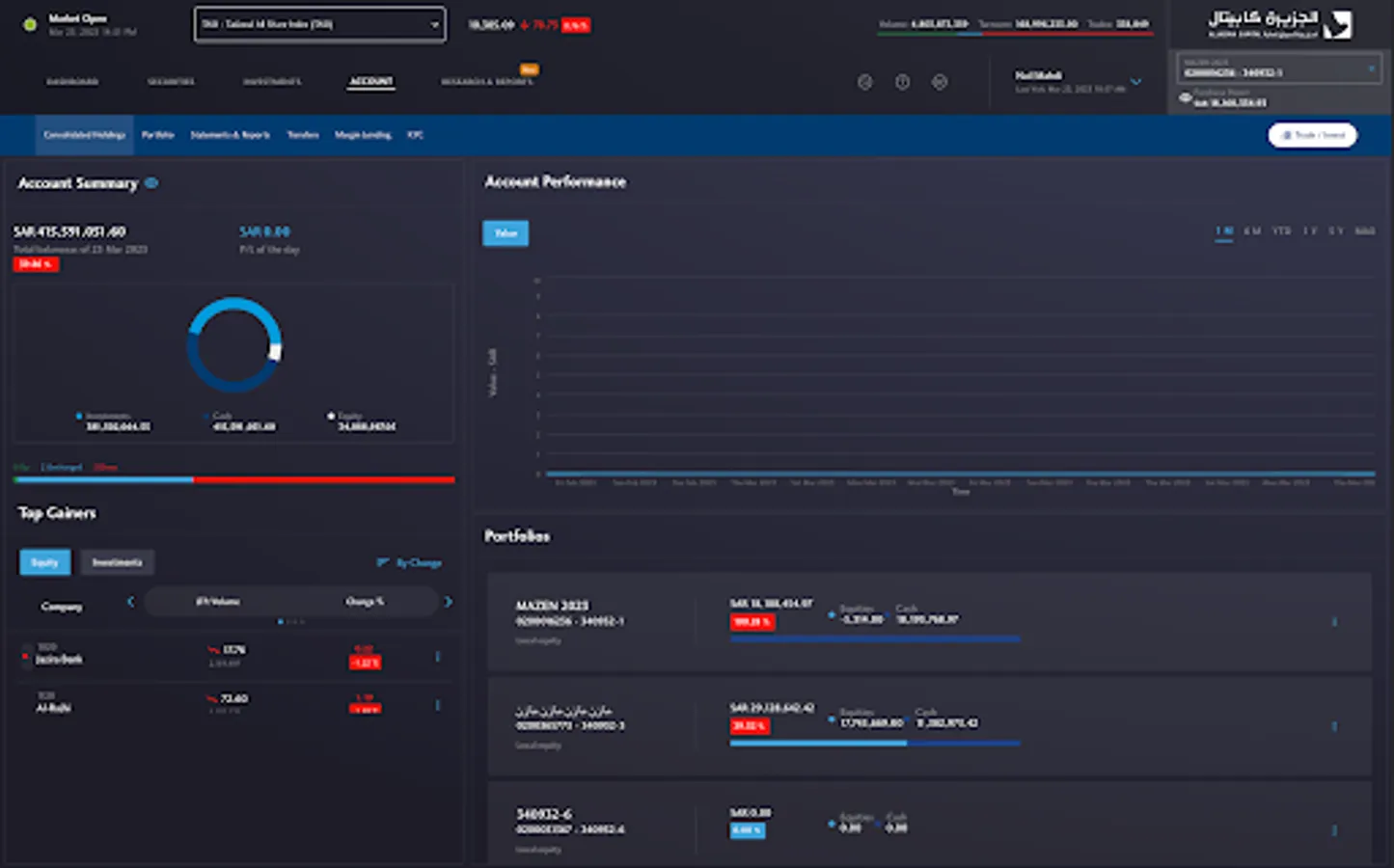Switch to the Statements & Reports tab

pyautogui.click(x=230, y=135)
